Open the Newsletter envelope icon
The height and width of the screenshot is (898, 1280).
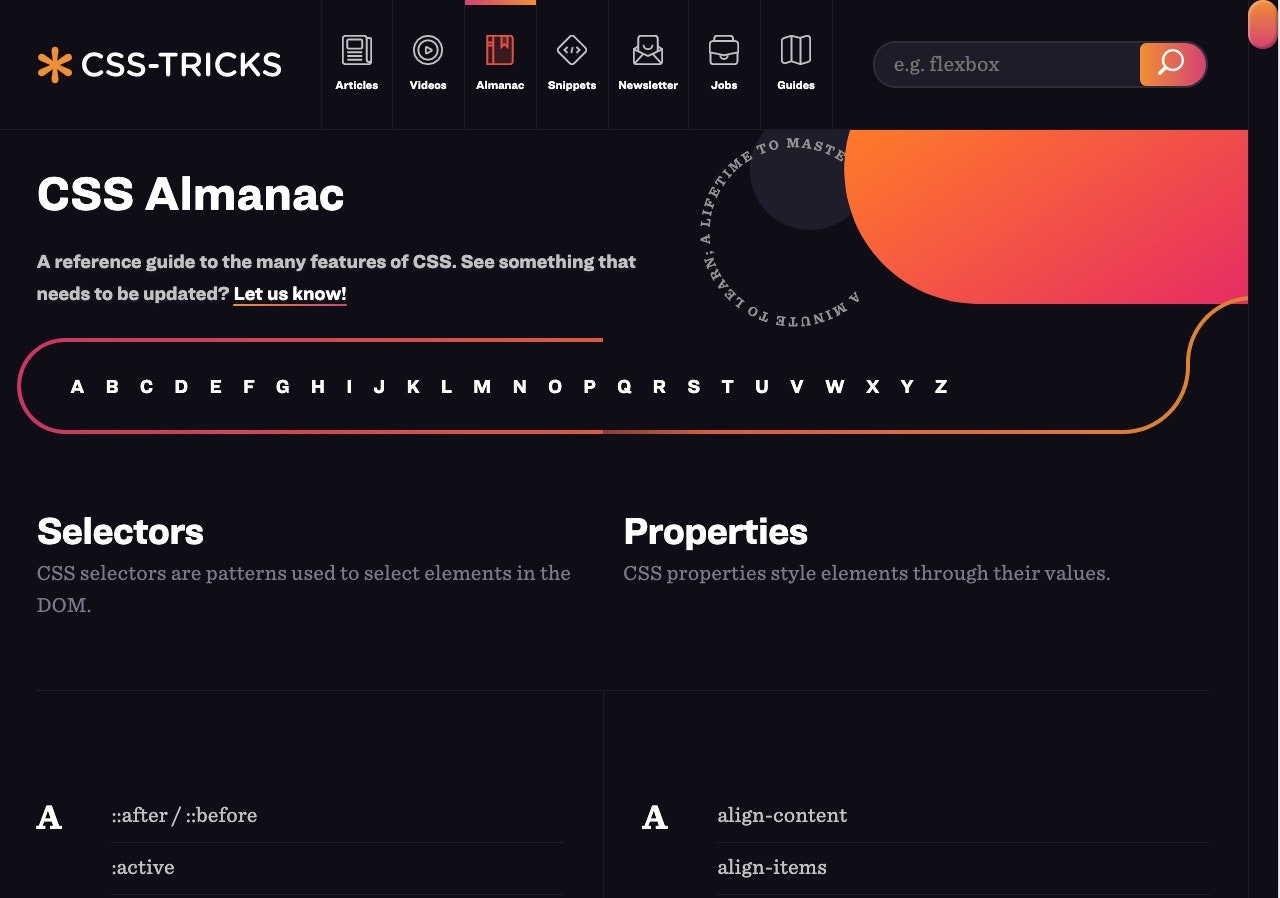point(648,50)
